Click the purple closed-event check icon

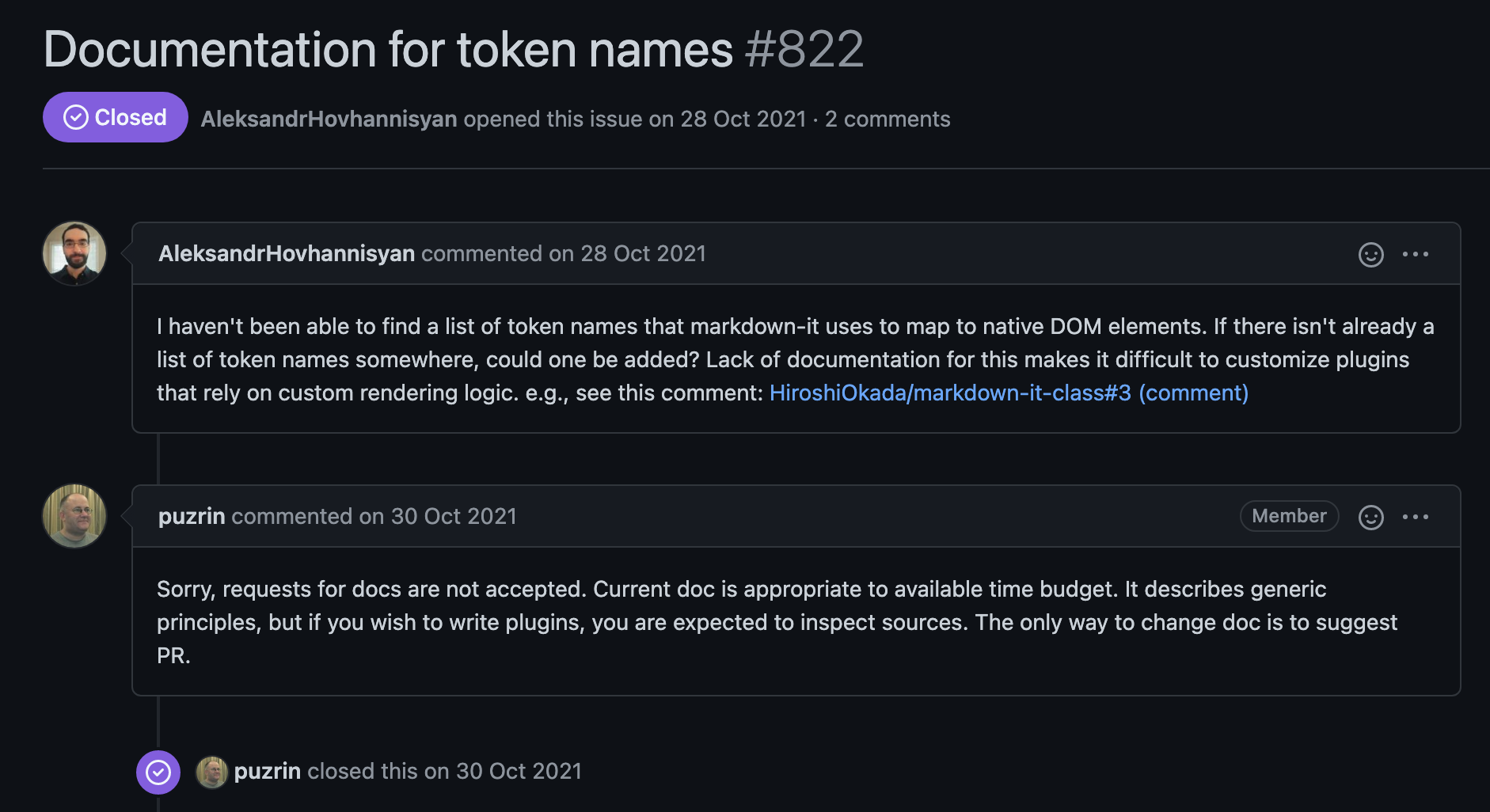(x=158, y=772)
